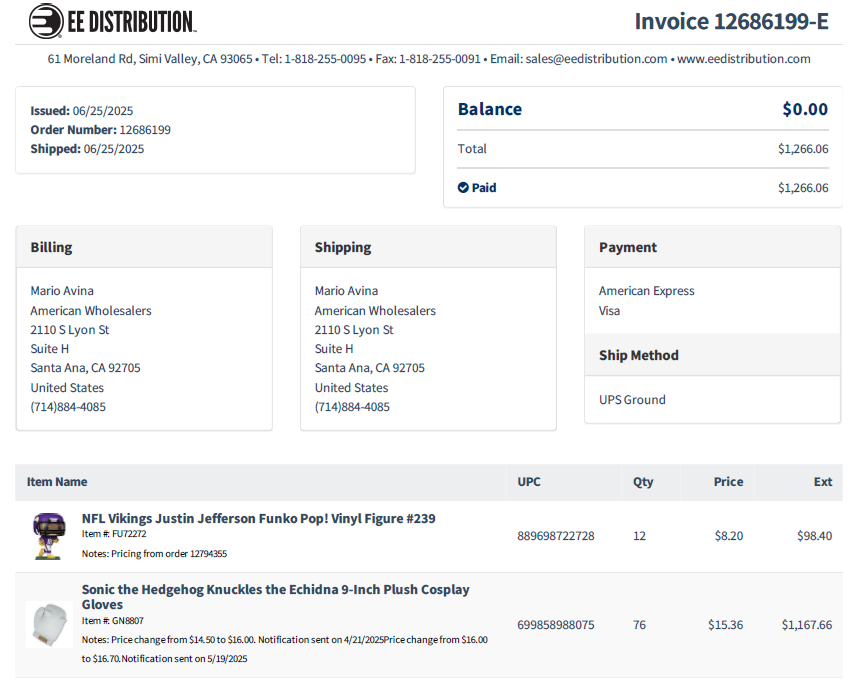
Task: Click the sales@eedistribution.com email address
Action: pyautogui.click(x=596, y=59)
